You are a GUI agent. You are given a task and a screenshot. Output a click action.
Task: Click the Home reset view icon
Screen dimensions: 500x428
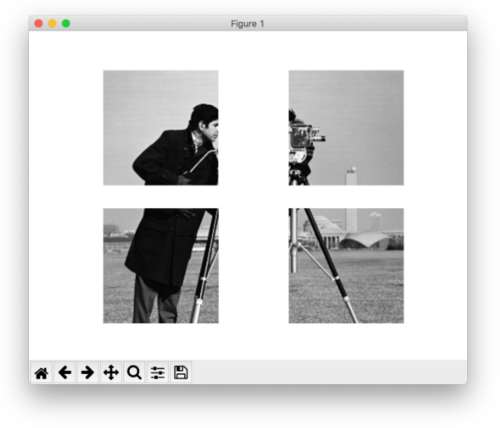(x=41, y=373)
